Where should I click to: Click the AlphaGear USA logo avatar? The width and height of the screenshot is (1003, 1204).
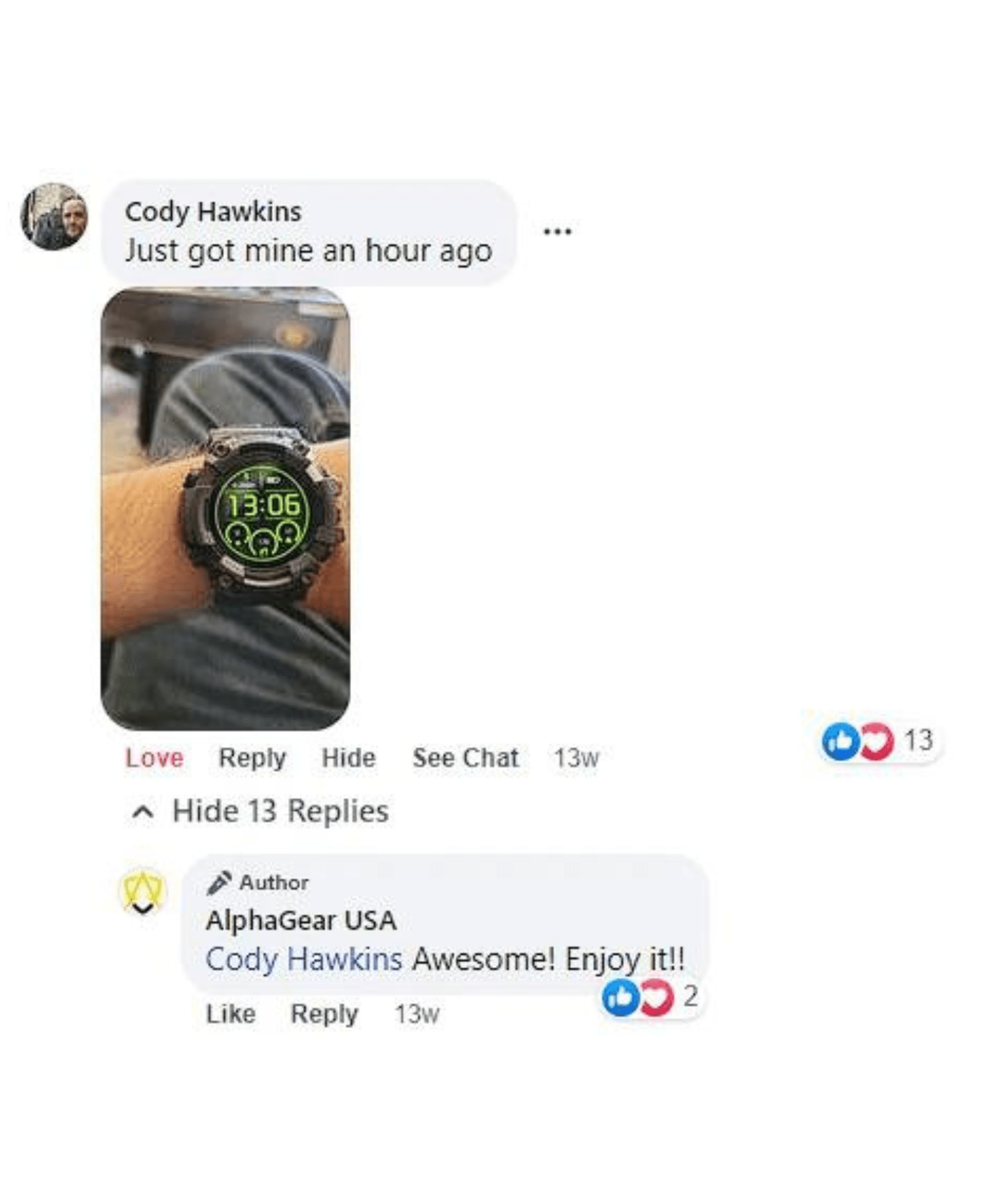tap(142, 892)
